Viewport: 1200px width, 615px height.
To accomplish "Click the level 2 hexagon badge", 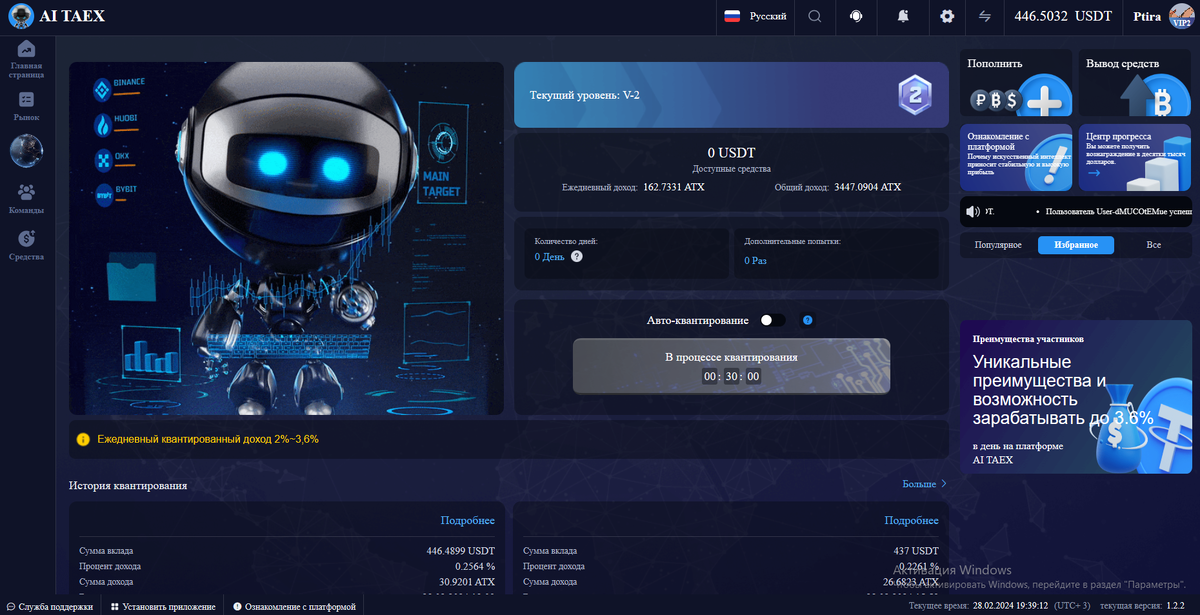I will (x=914, y=95).
